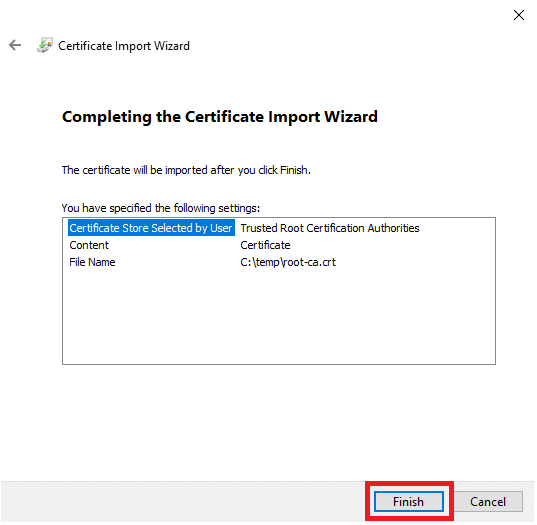537x525 pixels.
Task: Click the Certificate Import Wizard icon
Action: tap(45, 45)
